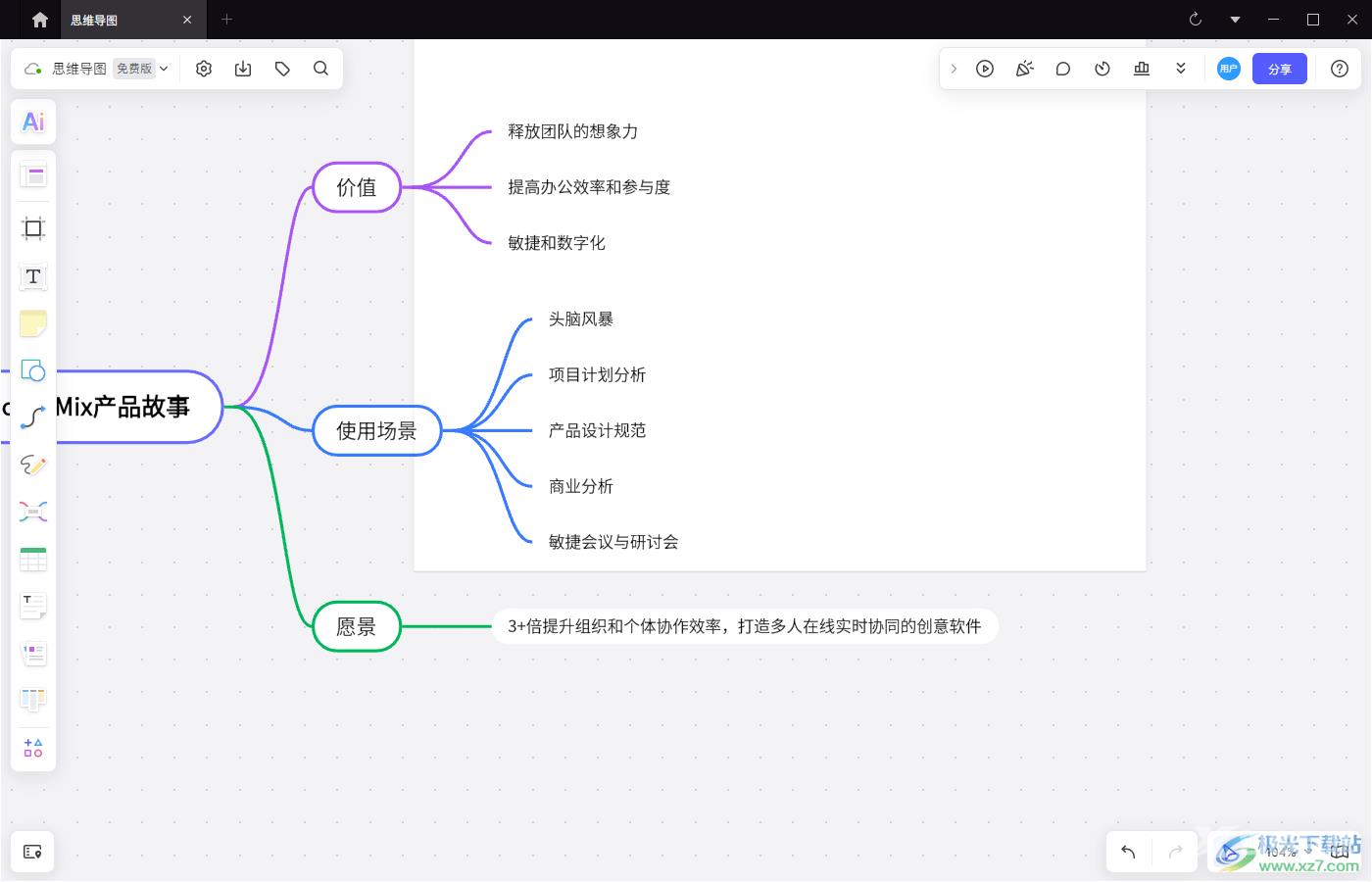This screenshot has width=1372, height=882.
Task: Open more tools and shapes library
Action: click(x=33, y=748)
